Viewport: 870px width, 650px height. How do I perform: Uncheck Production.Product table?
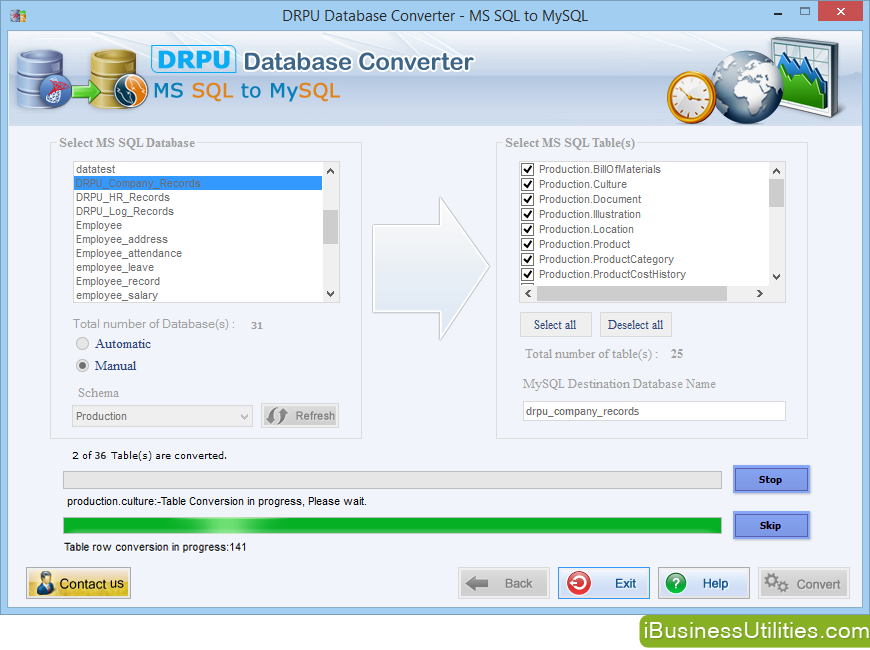(x=528, y=244)
